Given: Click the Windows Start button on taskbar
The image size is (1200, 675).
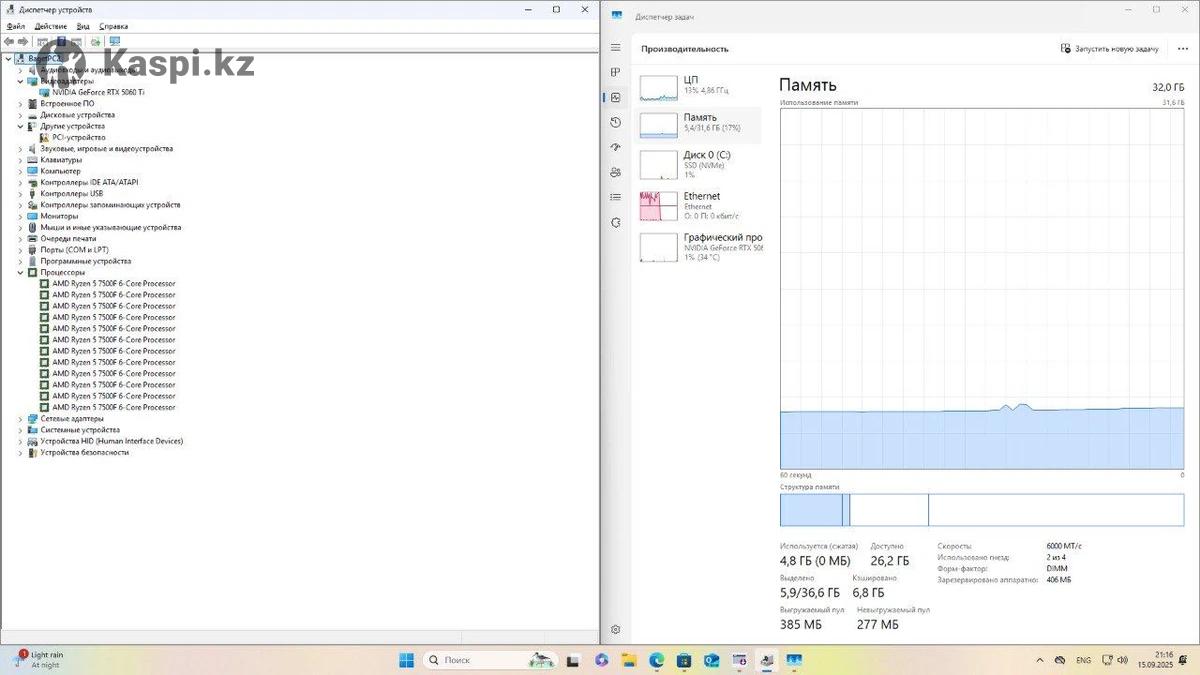Looking at the screenshot, I should coord(407,660).
